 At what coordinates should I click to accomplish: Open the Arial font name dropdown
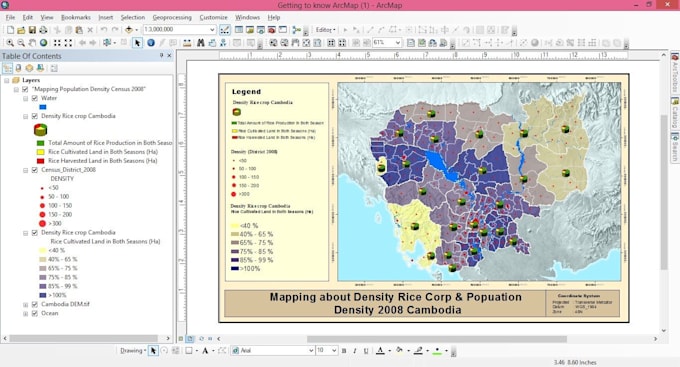click(311, 351)
